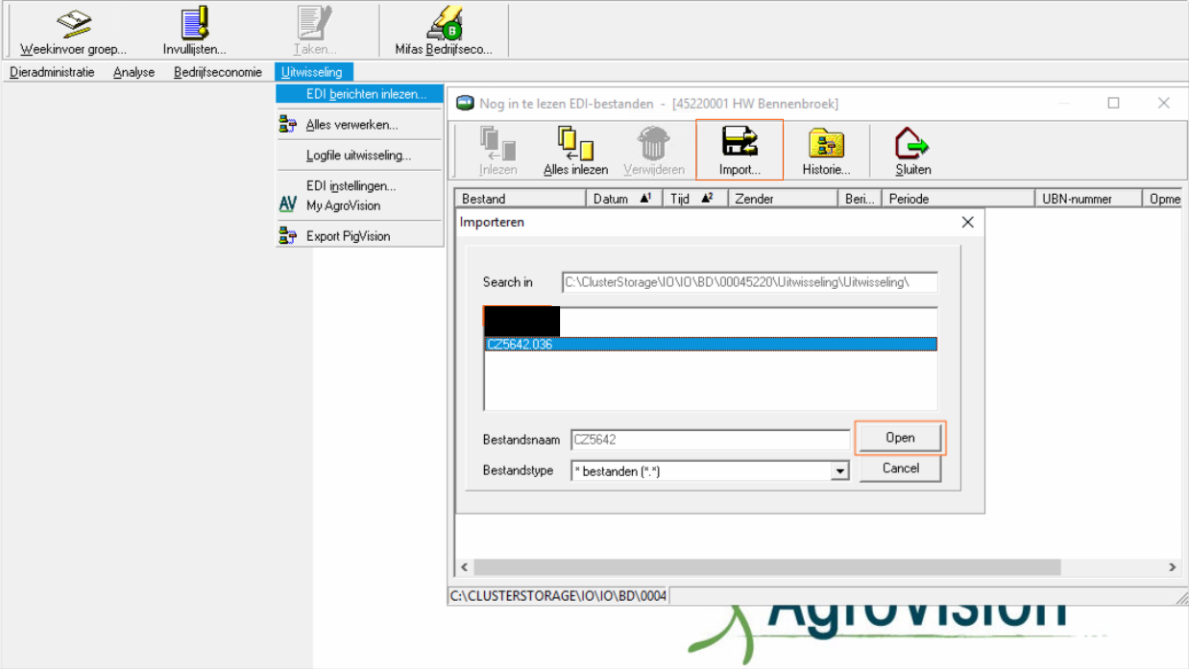Viewport: 1189px width, 669px height.
Task: Launch Mifas Bedrijfseco toolbar icon
Action: [x=444, y=24]
